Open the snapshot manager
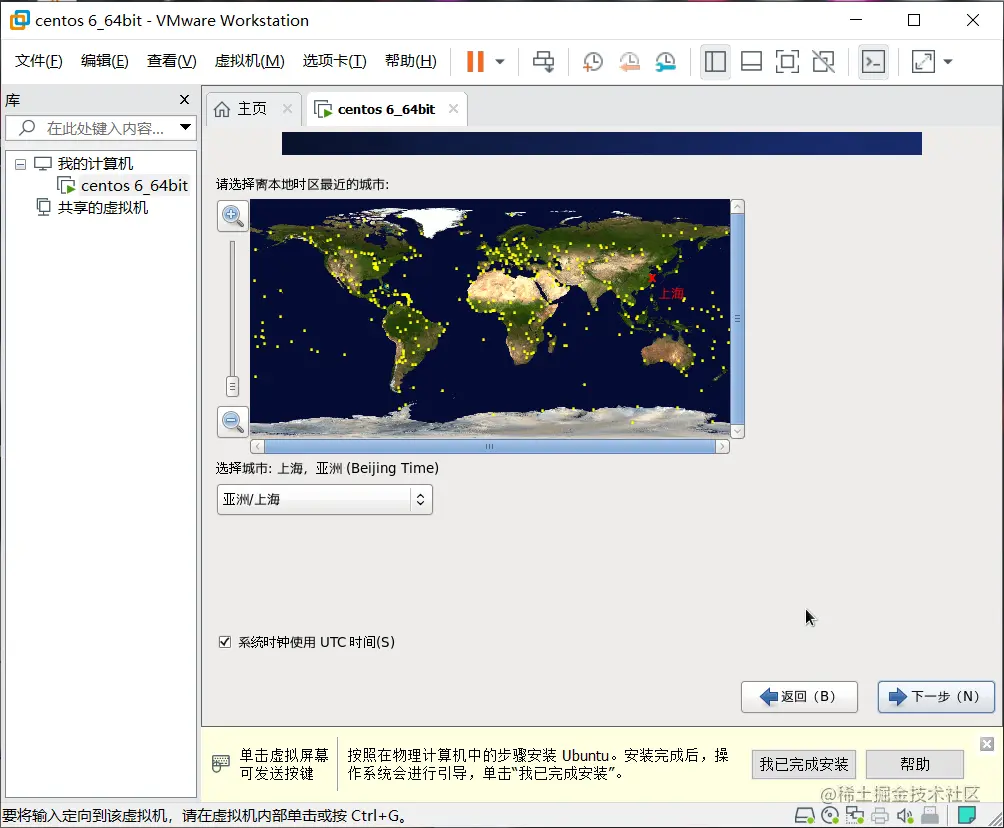The height and width of the screenshot is (828, 1004). tap(666, 61)
